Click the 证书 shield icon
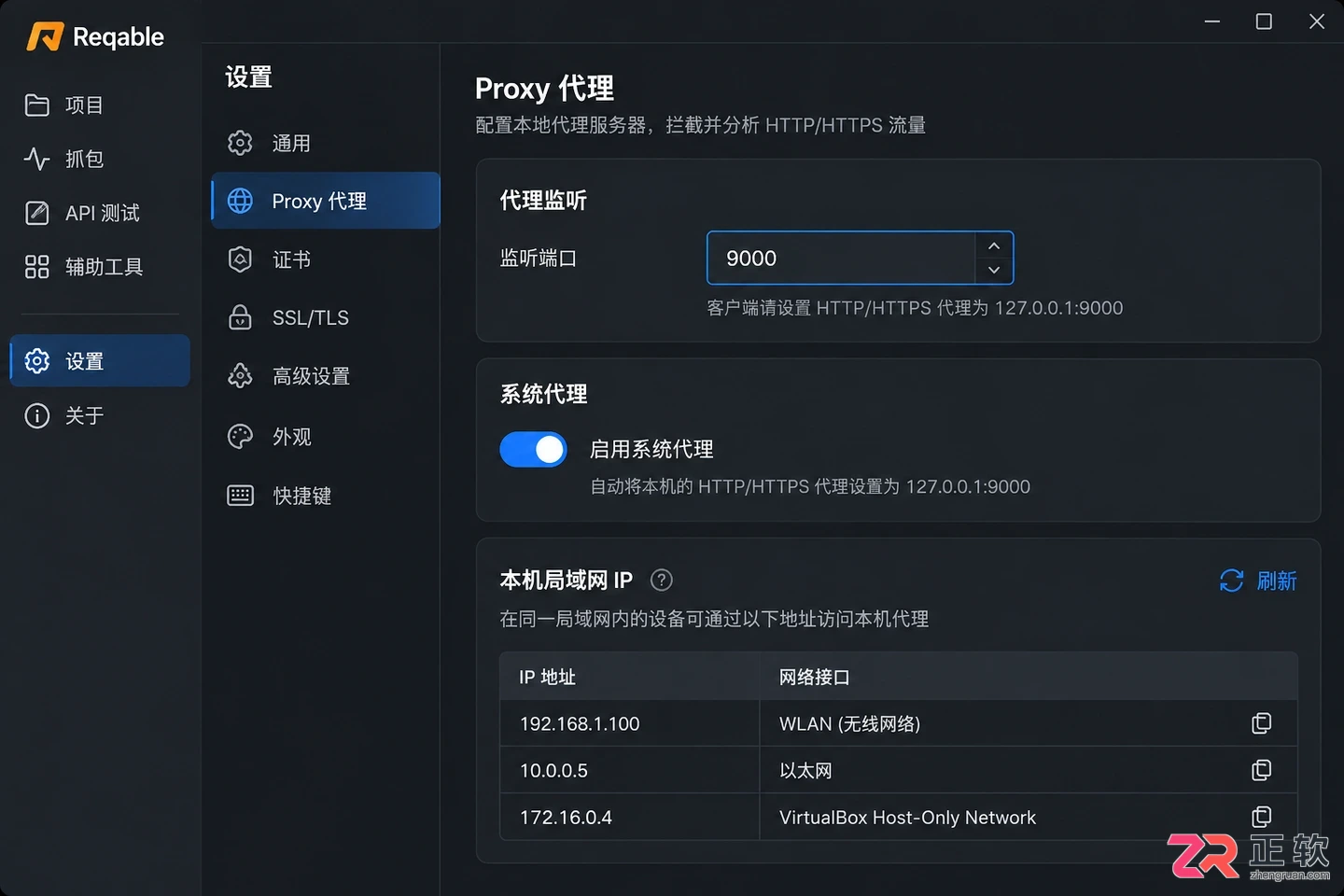The image size is (1344, 896). pyautogui.click(x=241, y=259)
